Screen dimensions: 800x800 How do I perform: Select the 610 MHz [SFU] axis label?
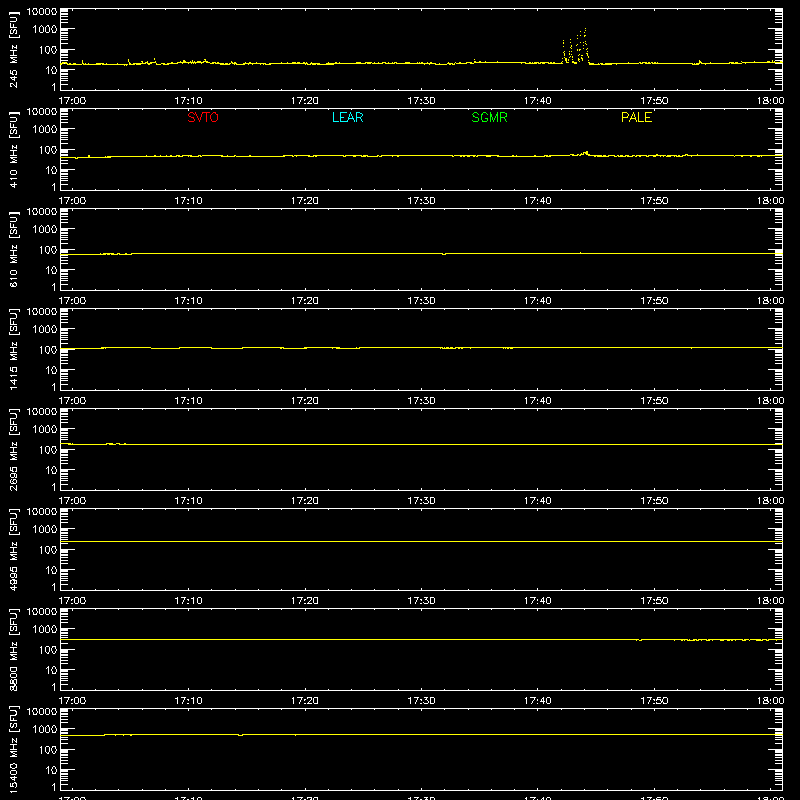point(13,249)
